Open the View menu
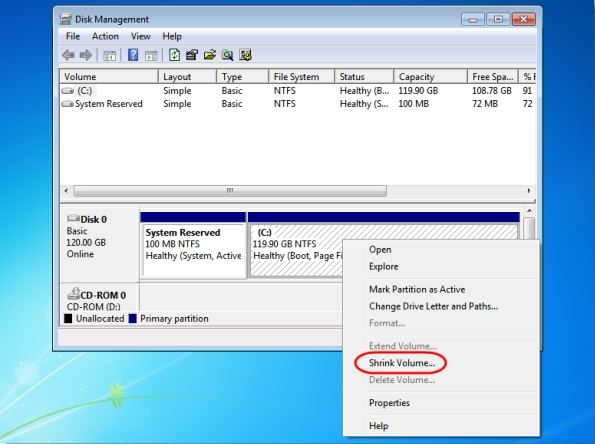Image resolution: width=595 pixels, height=444 pixels. (140, 36)
